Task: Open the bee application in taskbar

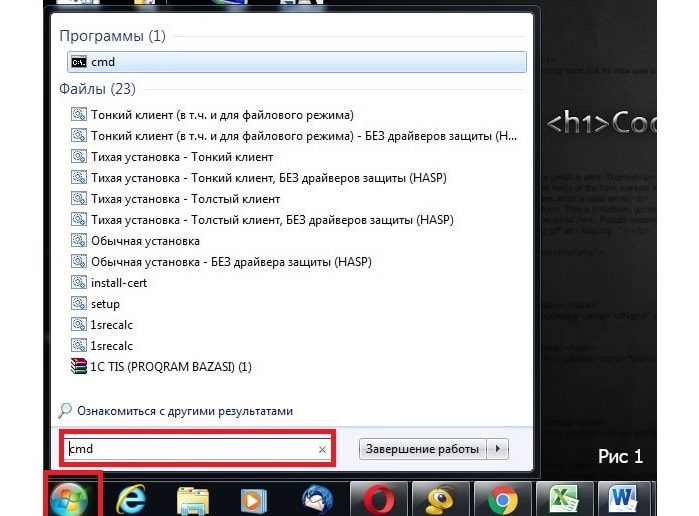Action: pos(440,500)
